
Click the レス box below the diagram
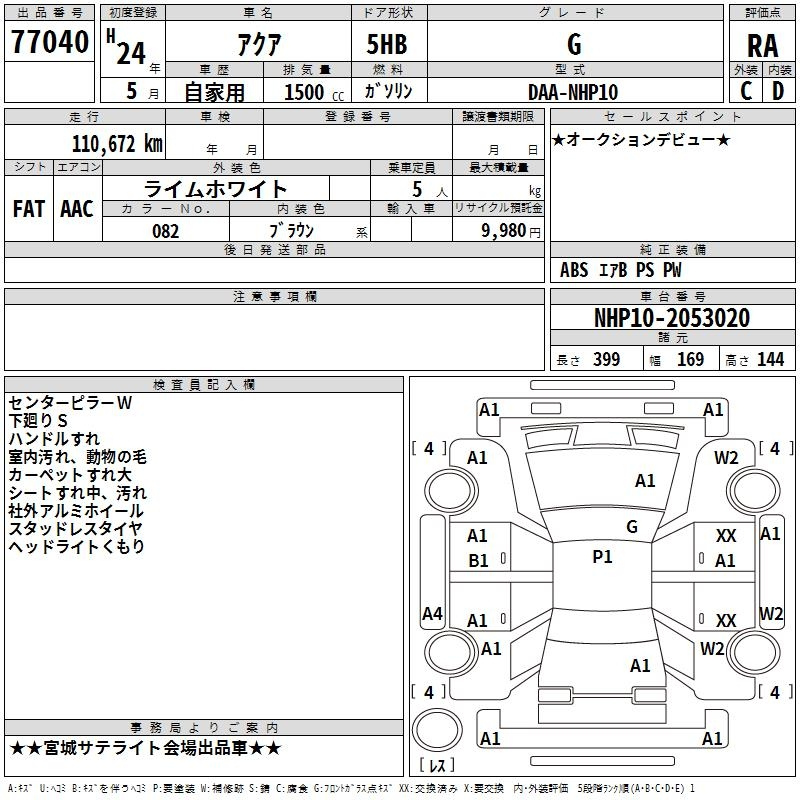point(437,766)
